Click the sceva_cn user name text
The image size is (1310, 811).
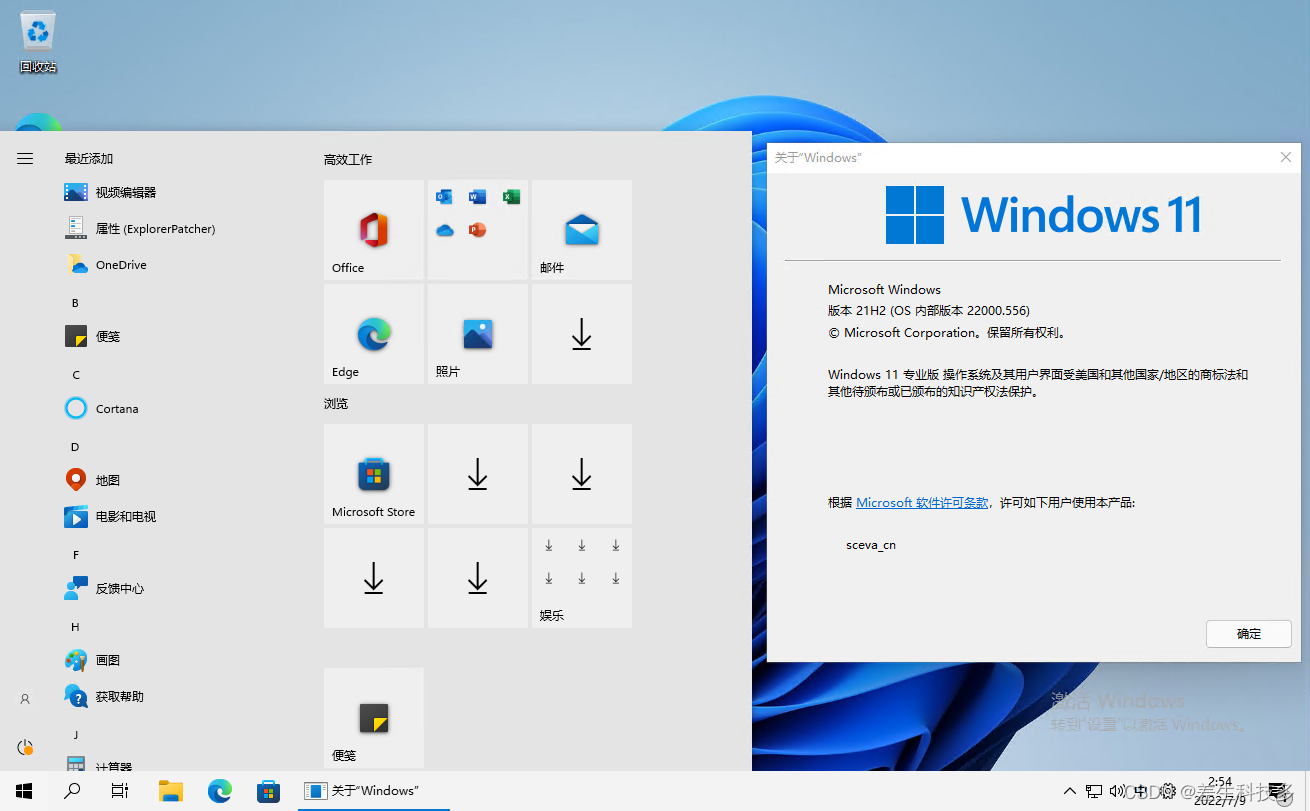coord(871,546)
